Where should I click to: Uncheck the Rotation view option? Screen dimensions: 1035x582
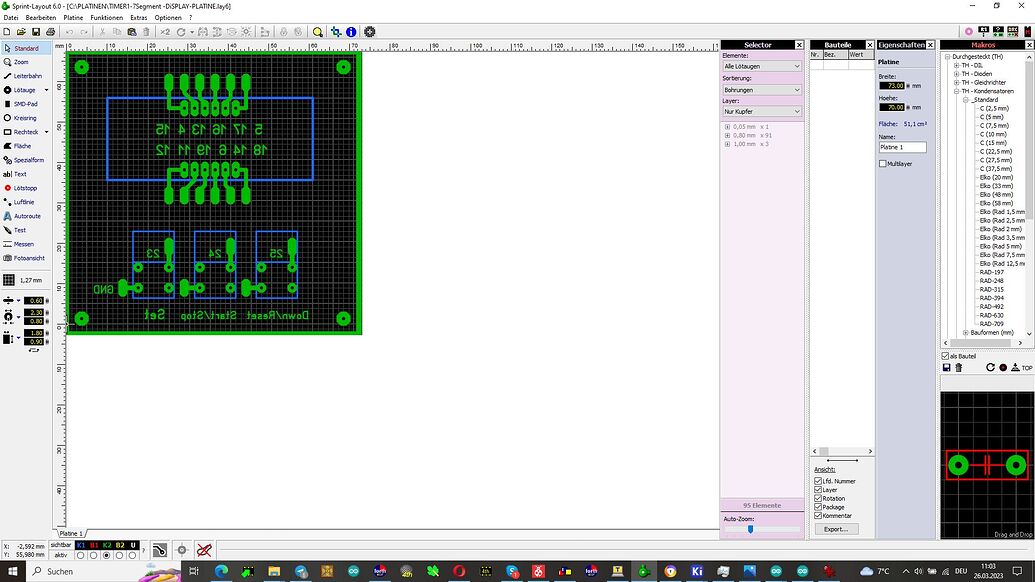819,498
